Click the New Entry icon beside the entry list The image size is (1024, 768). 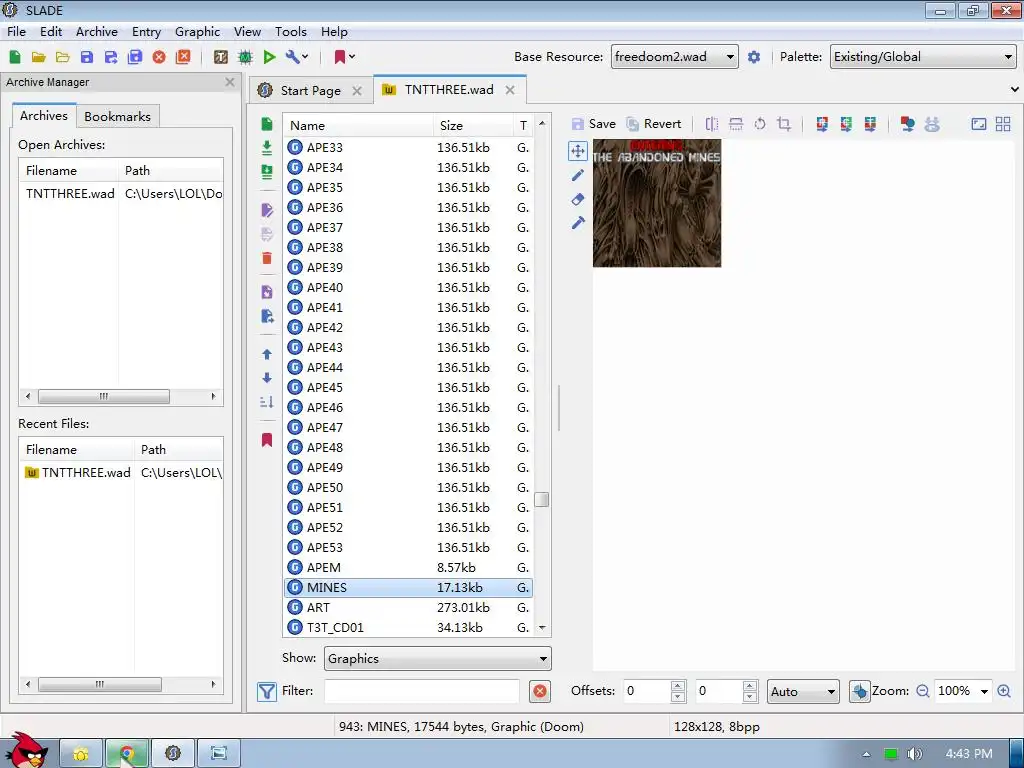(x=266, y=124)
